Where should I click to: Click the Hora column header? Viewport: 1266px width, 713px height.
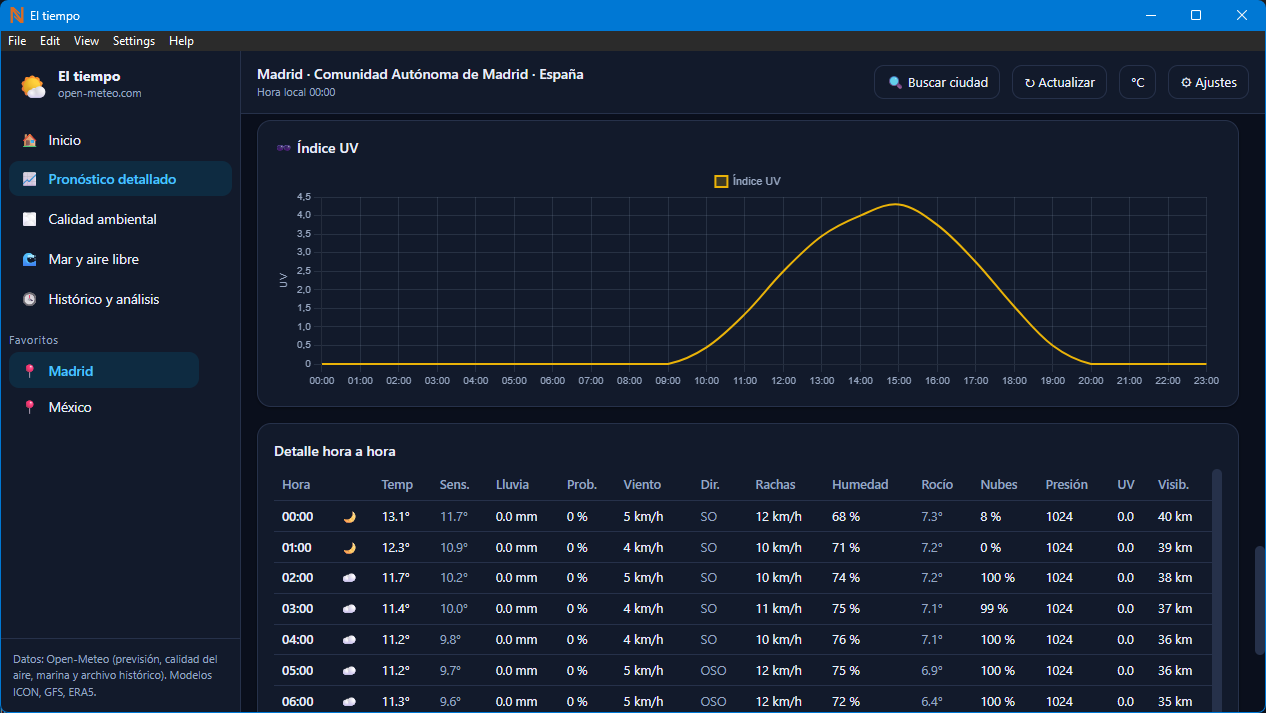coord(296,485)
